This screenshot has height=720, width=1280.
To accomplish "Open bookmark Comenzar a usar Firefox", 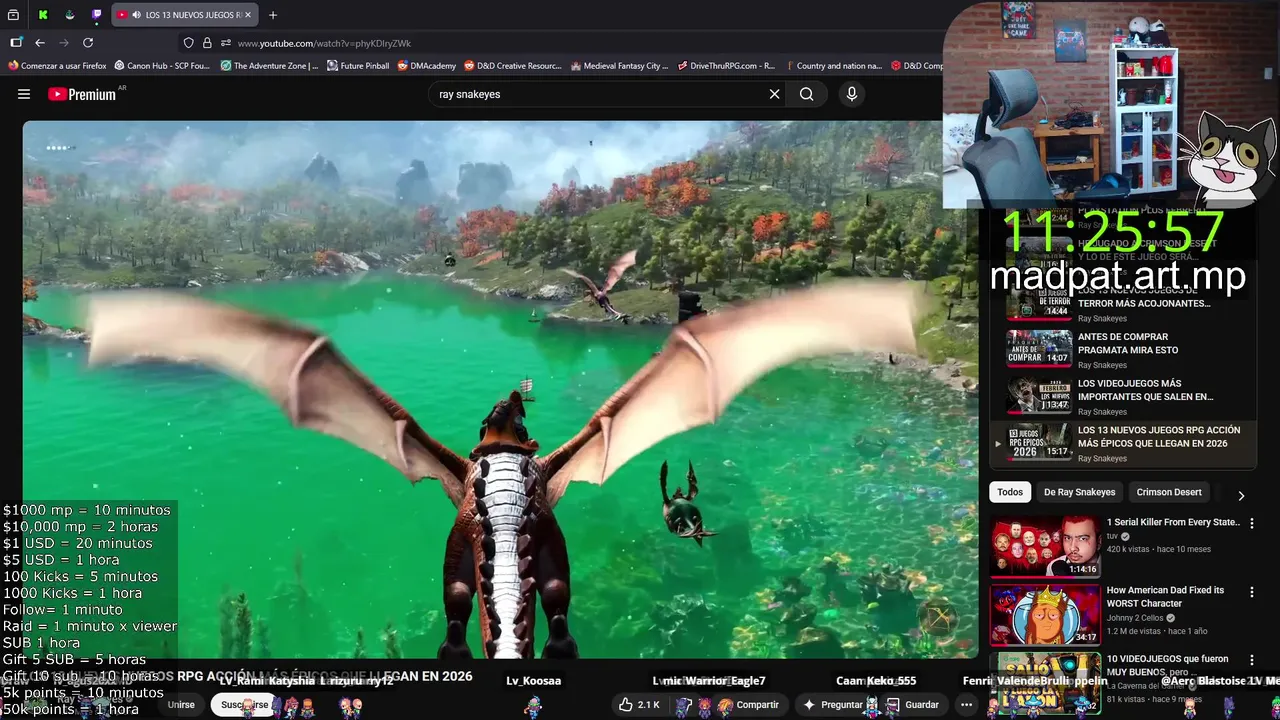I will [x=57, y=66].
